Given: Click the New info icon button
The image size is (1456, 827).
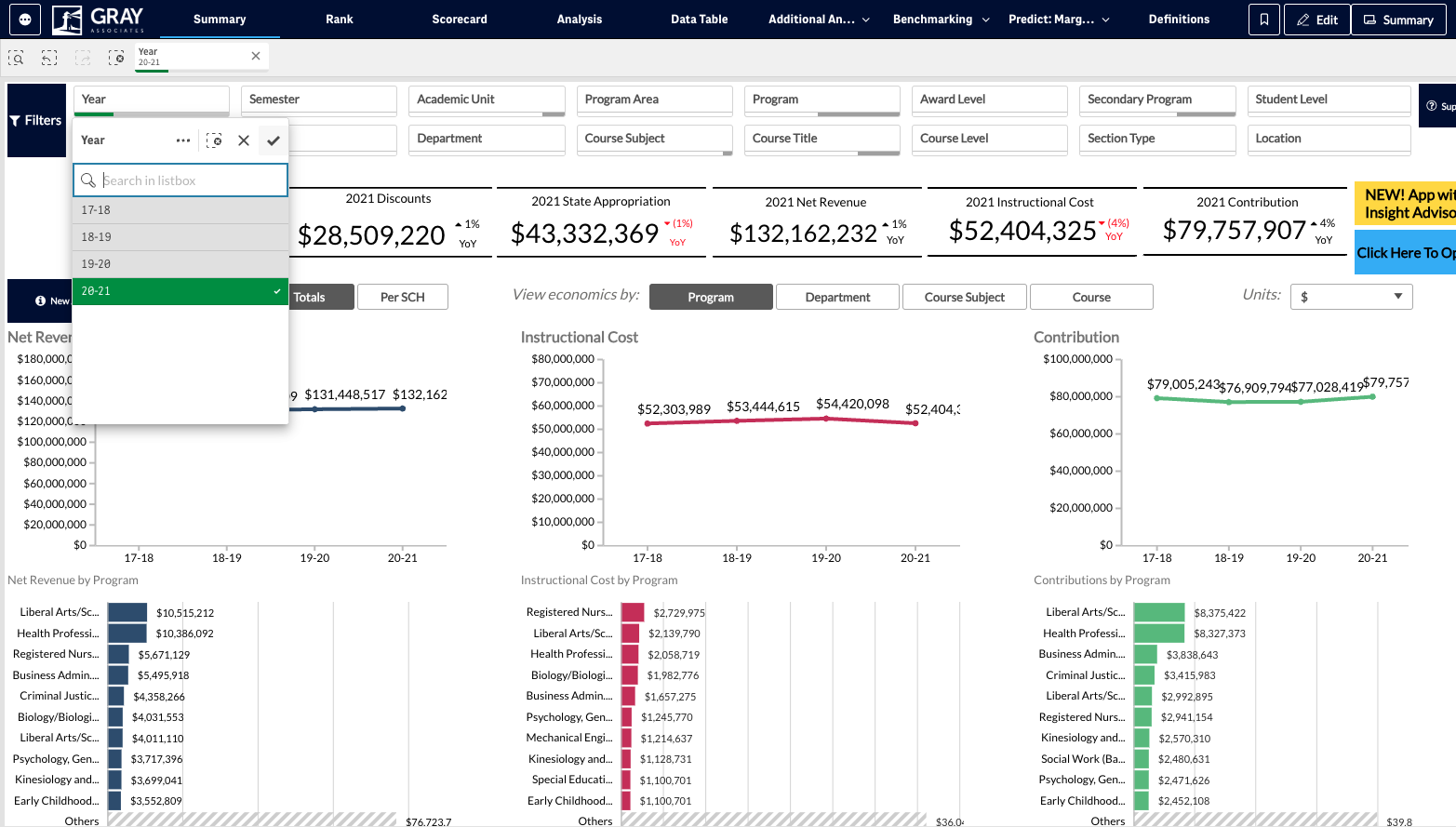Looking at the screenshot, I should pyautogui.click(x=41, y=300).
